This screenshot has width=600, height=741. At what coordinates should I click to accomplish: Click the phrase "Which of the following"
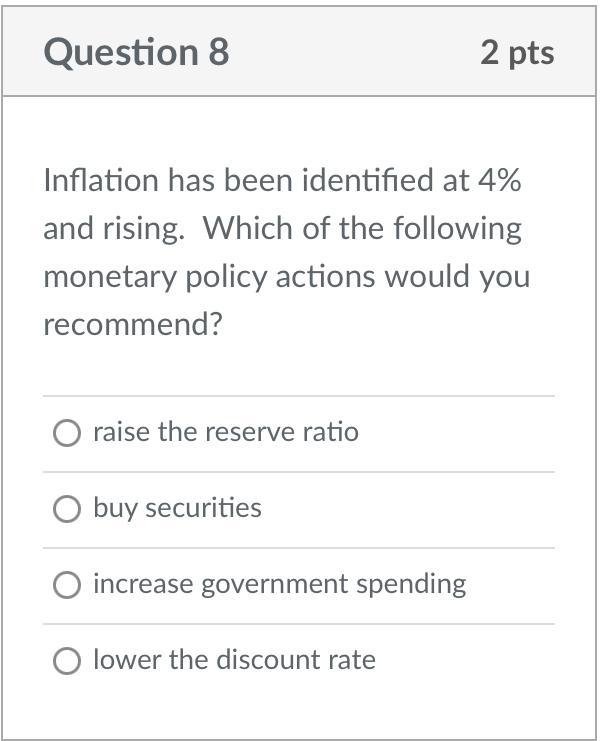[363, 229]
